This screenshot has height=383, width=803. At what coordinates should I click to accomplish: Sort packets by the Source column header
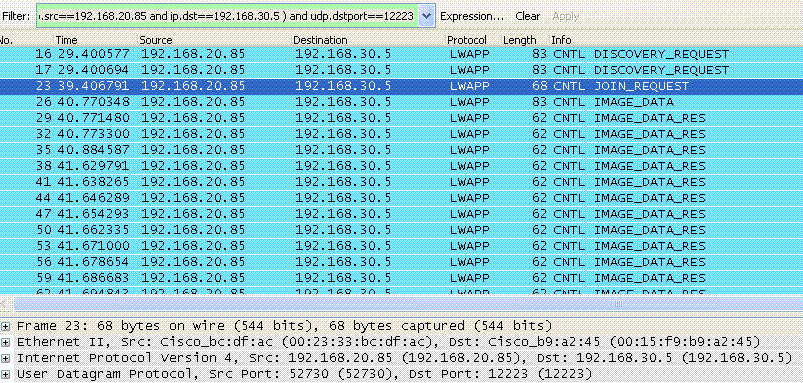pyautogui.click(x=156, y=40)
